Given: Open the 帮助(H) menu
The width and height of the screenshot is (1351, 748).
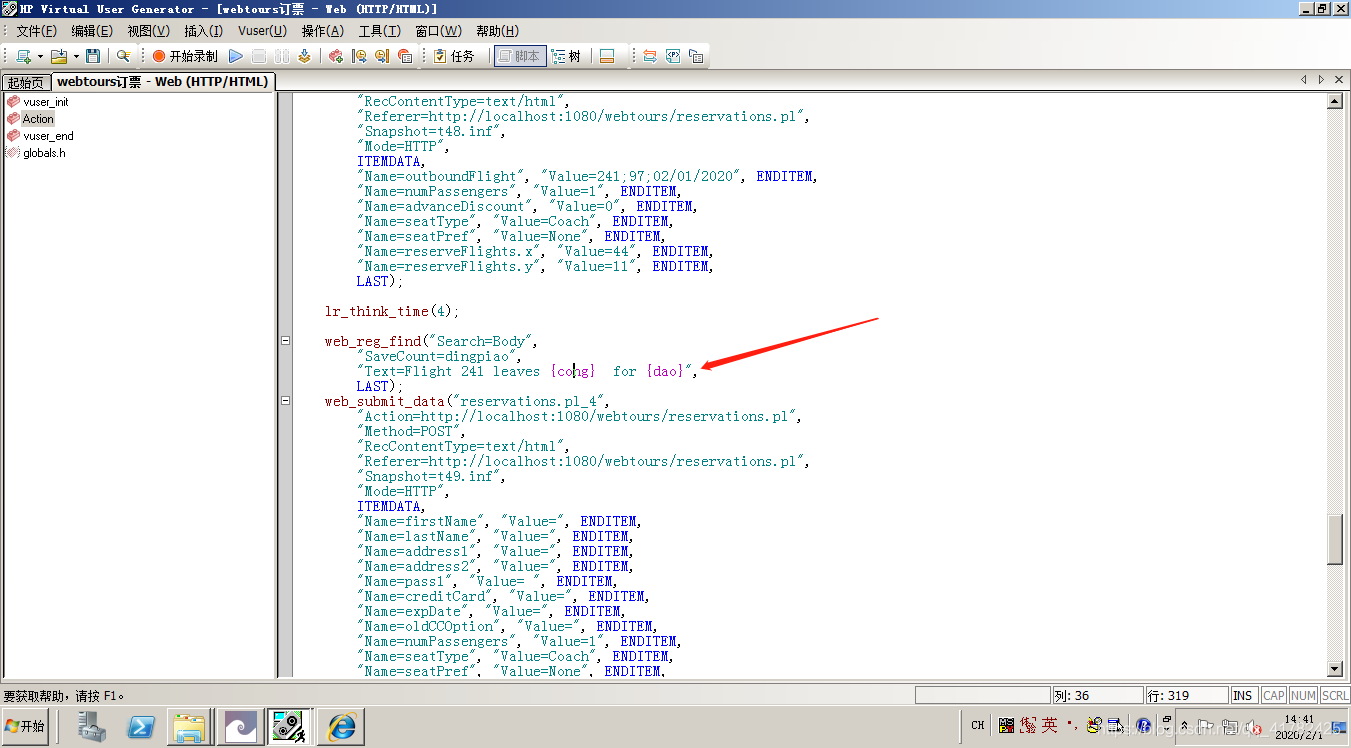Looking at the screenshot, I should 497,31.
